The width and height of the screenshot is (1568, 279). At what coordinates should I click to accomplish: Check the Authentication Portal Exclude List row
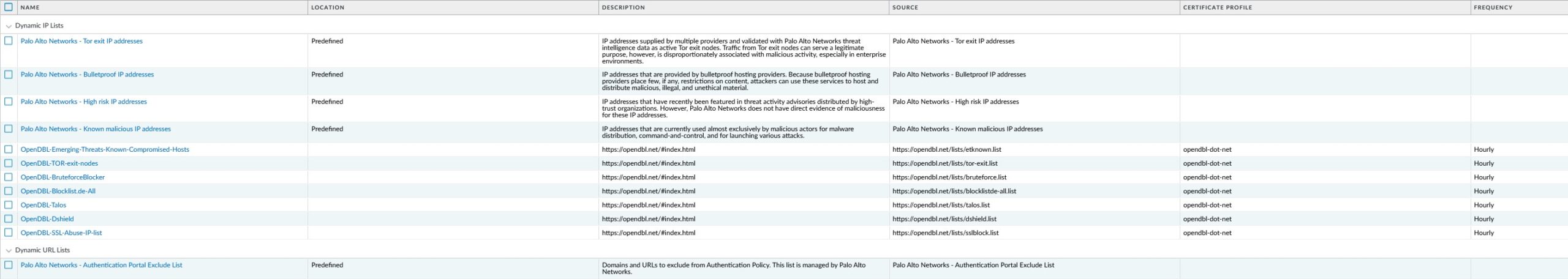tap(9, 266)
